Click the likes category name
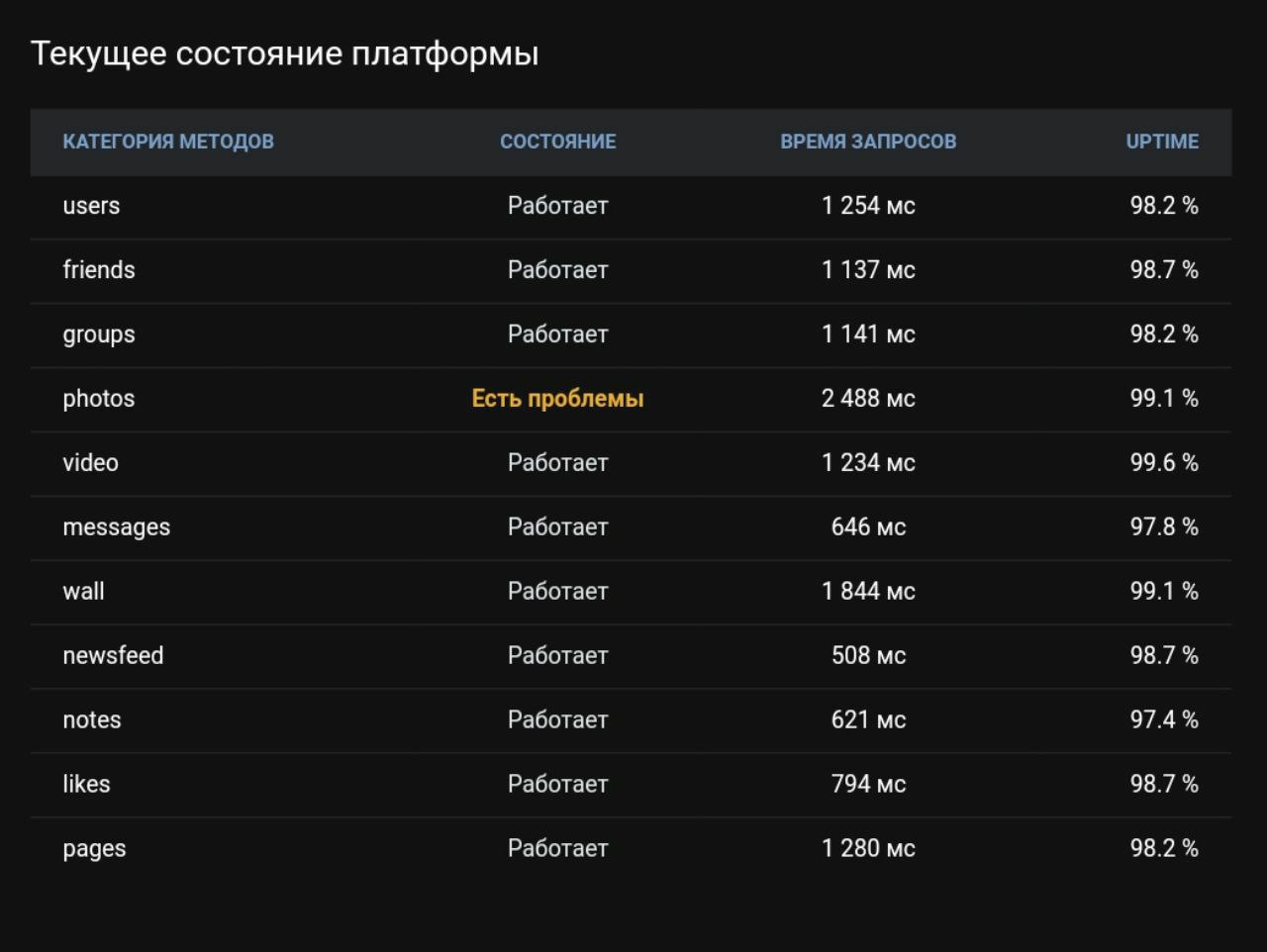 click(x=87, y=785)
